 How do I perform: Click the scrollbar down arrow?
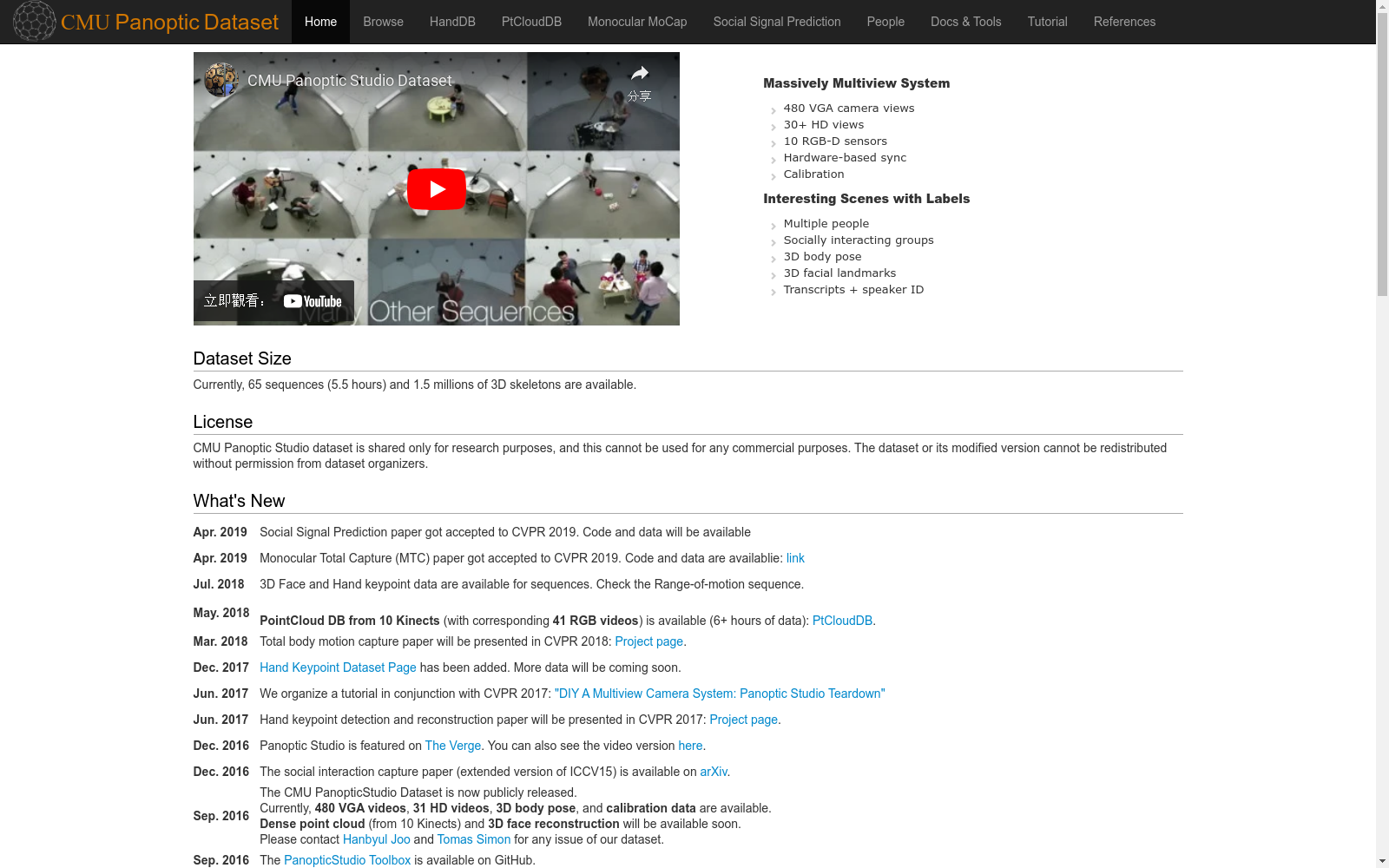coord(1382,861)
